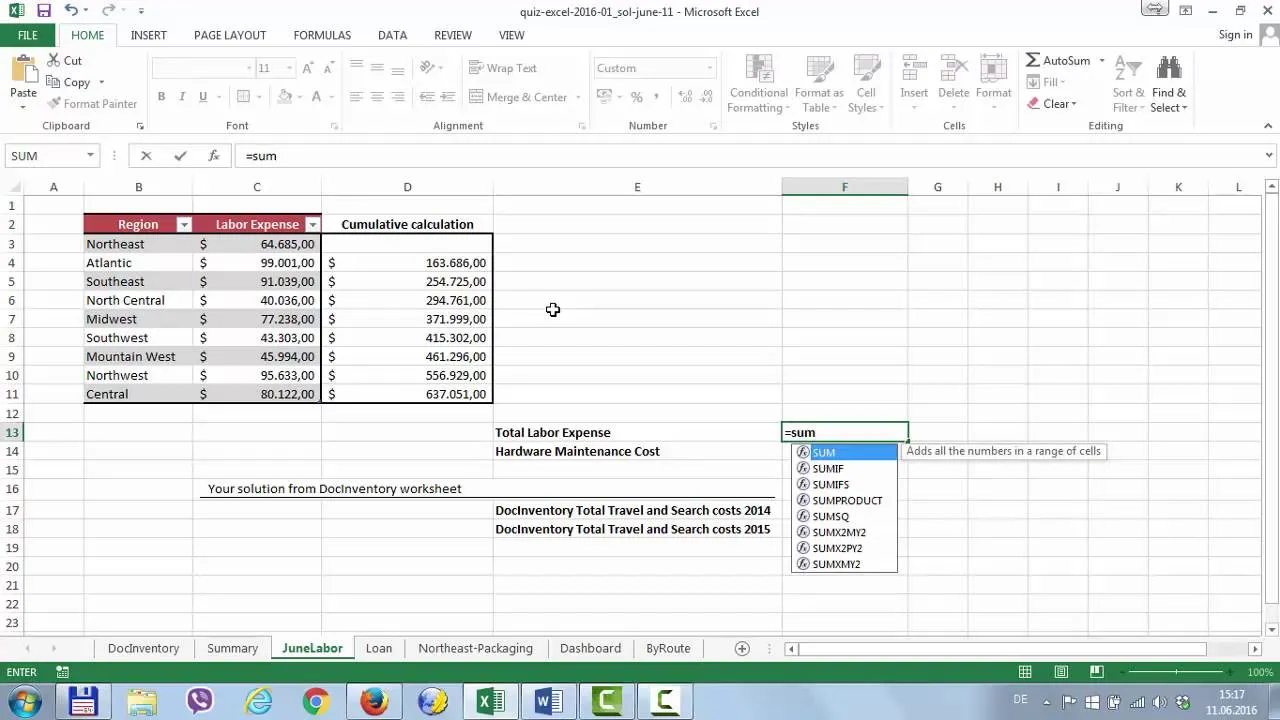Adjust the zoom slider in status bar

pyautogui.click(x=1176, y=672)
